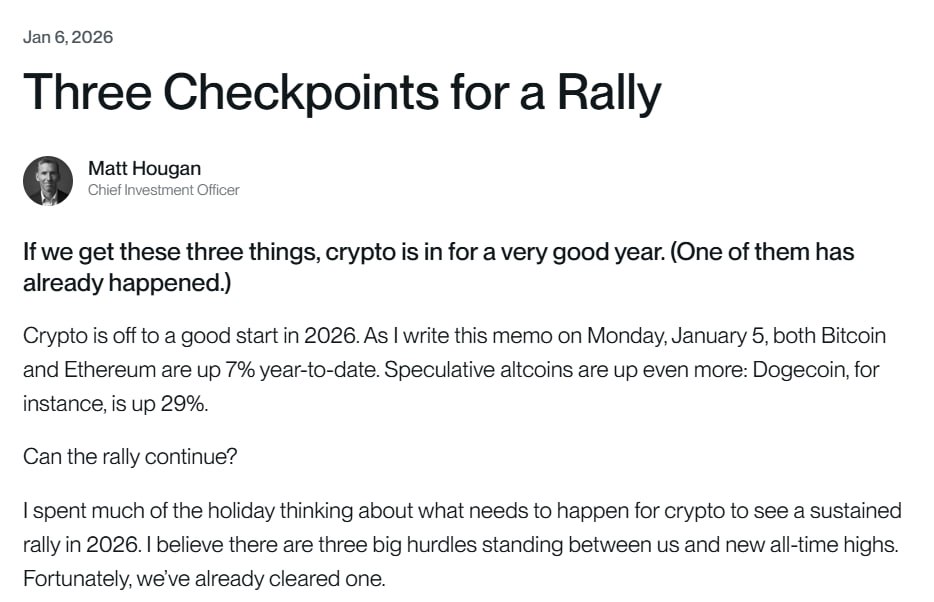The image size is (934, 602).
Task: Click the Jan 6, 2026 publication date
Action: pos(68,37)
